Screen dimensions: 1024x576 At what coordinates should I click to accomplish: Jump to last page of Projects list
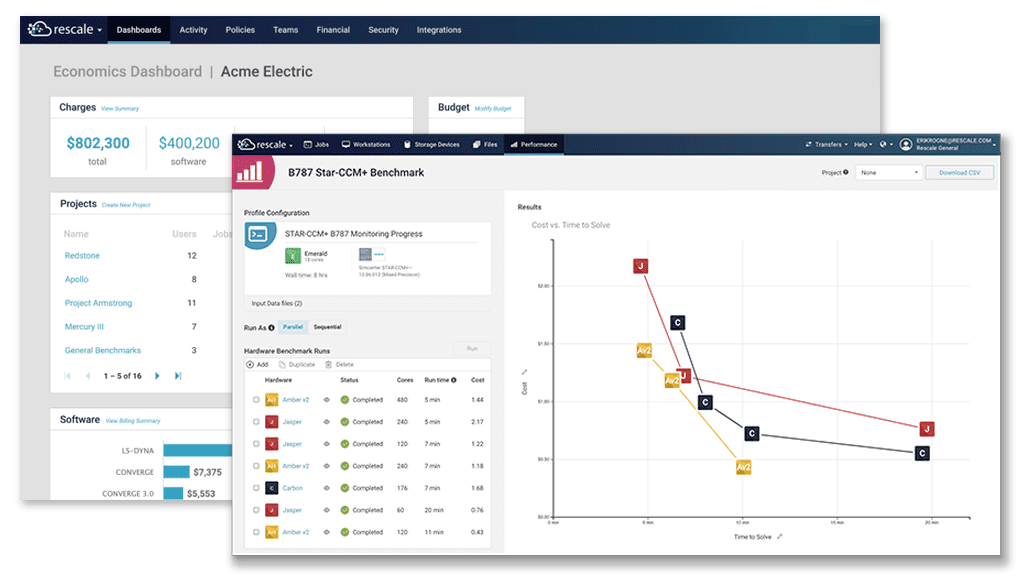click(178, 376)
